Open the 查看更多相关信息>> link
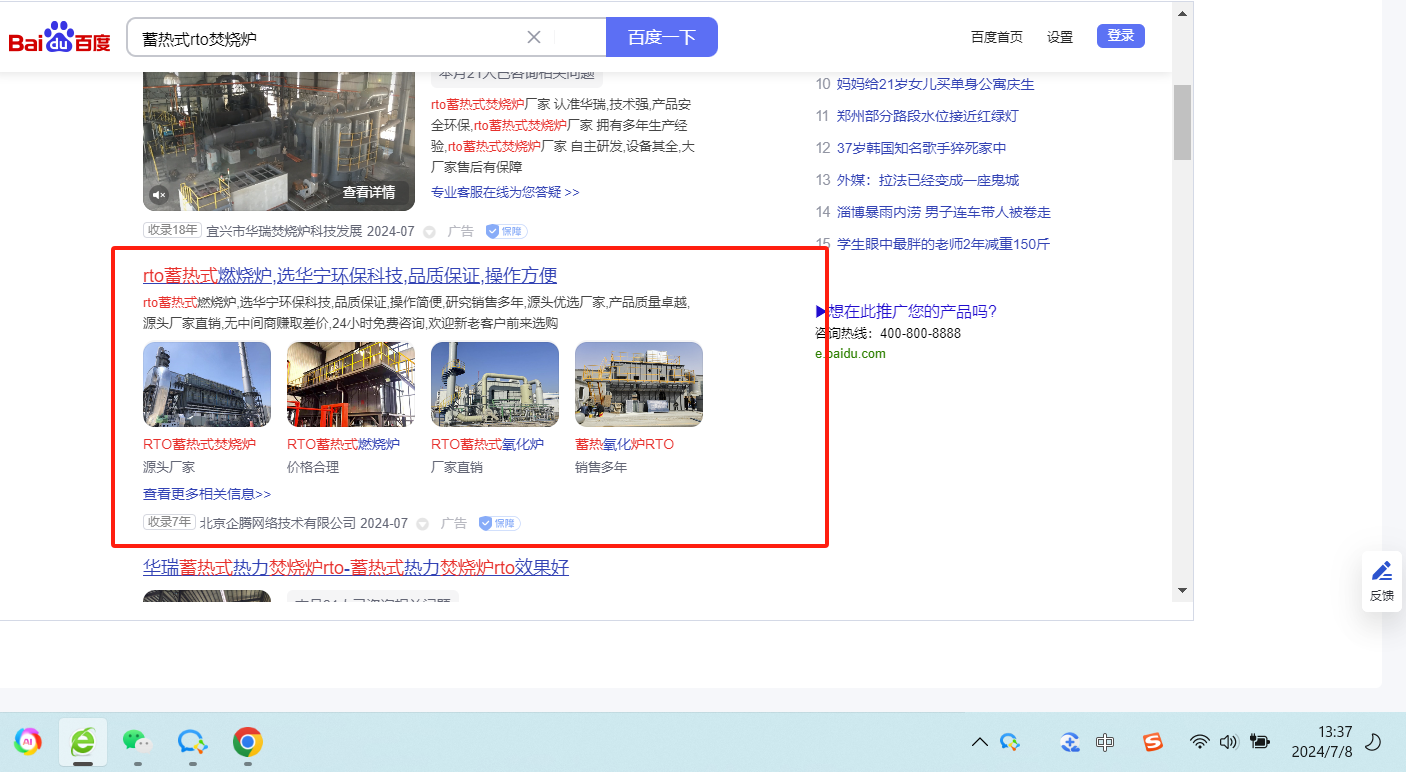The image size is (1406, 772). click(207, 494)
